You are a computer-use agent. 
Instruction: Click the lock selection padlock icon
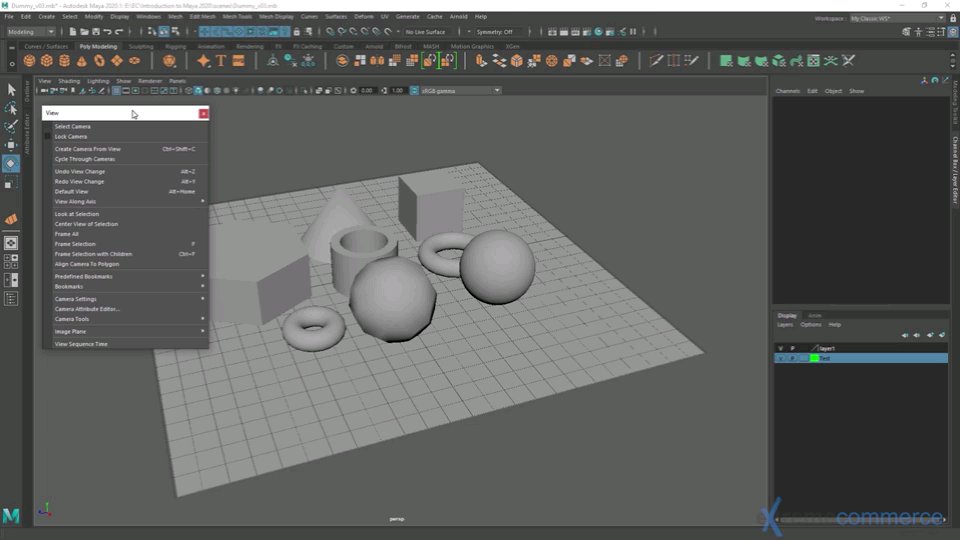pyautogui.click(x=297, y=32)
